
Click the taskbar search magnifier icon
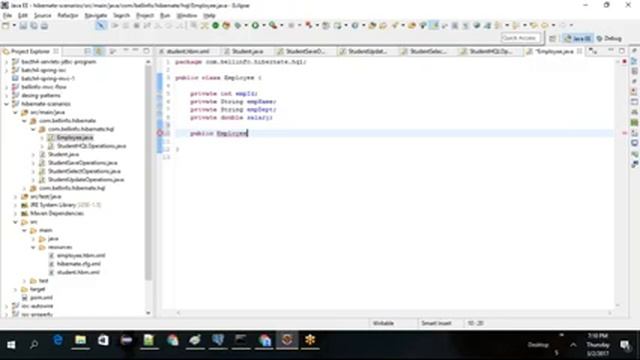point(34,345)
